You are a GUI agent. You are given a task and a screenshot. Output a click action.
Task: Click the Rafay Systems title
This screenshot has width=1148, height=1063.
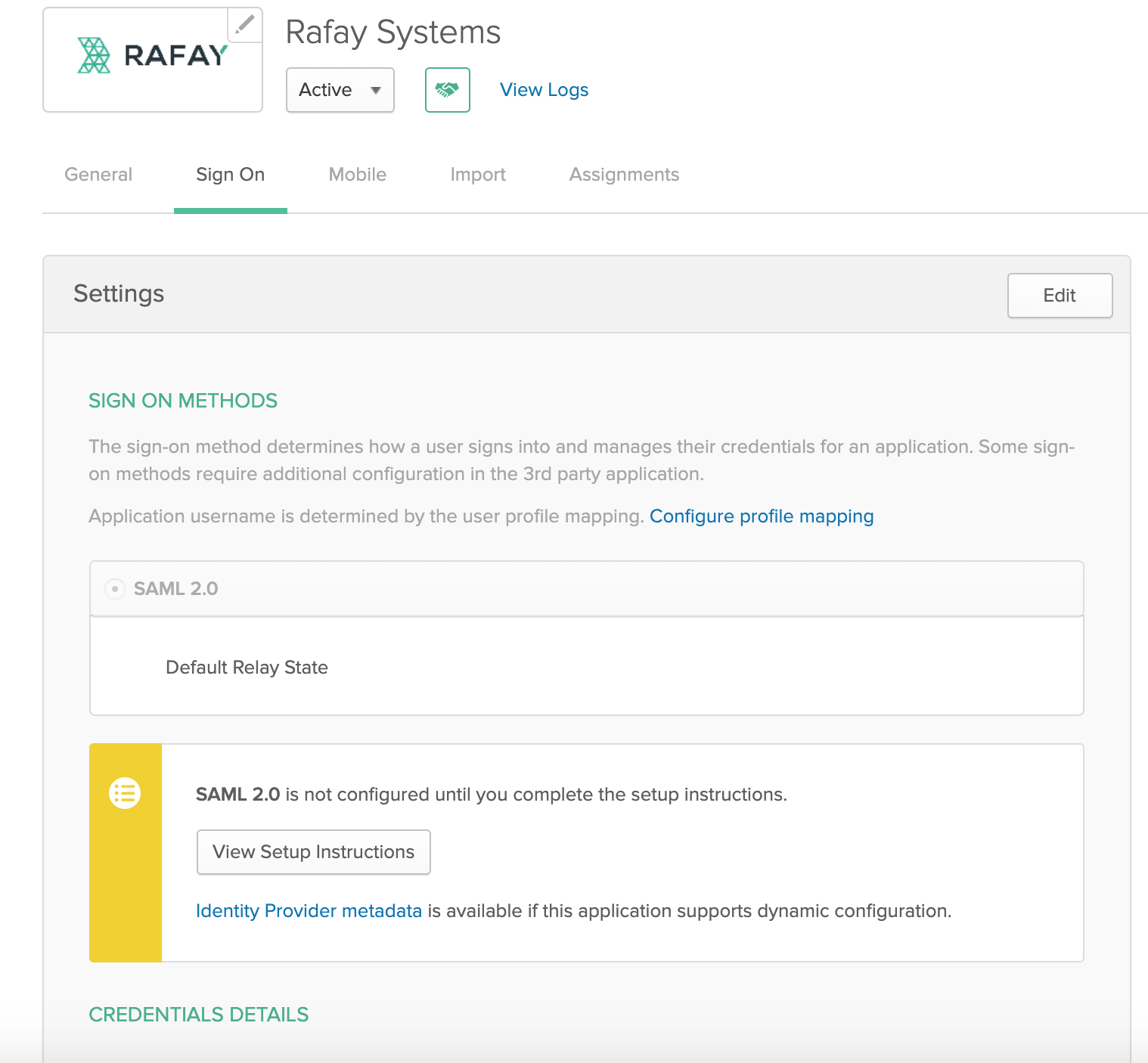(x=393, y=33)
